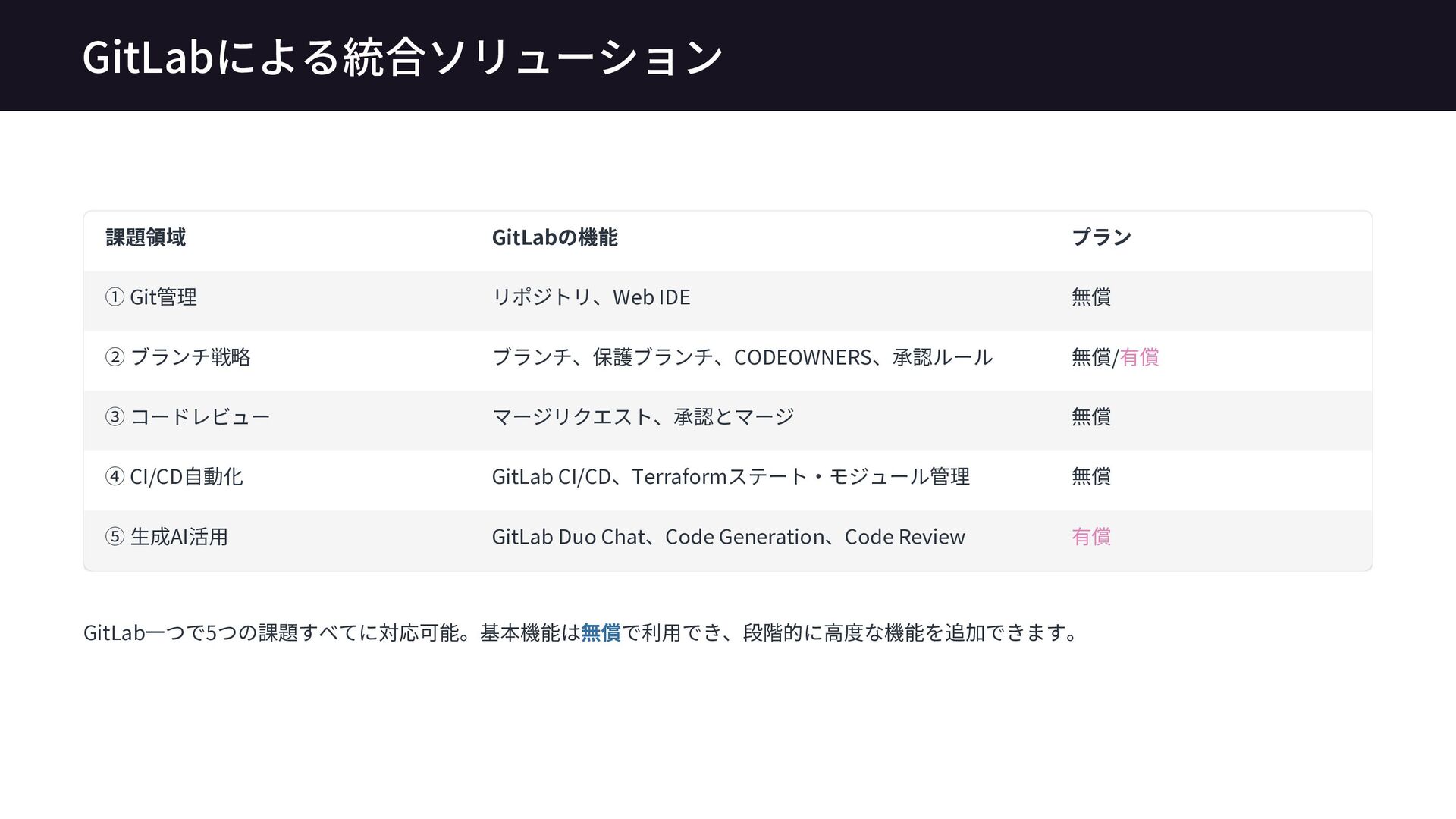The height and width of the screenshot is (819, 1456).
Task: Click the プラン column header
Action: [1101, 237]
